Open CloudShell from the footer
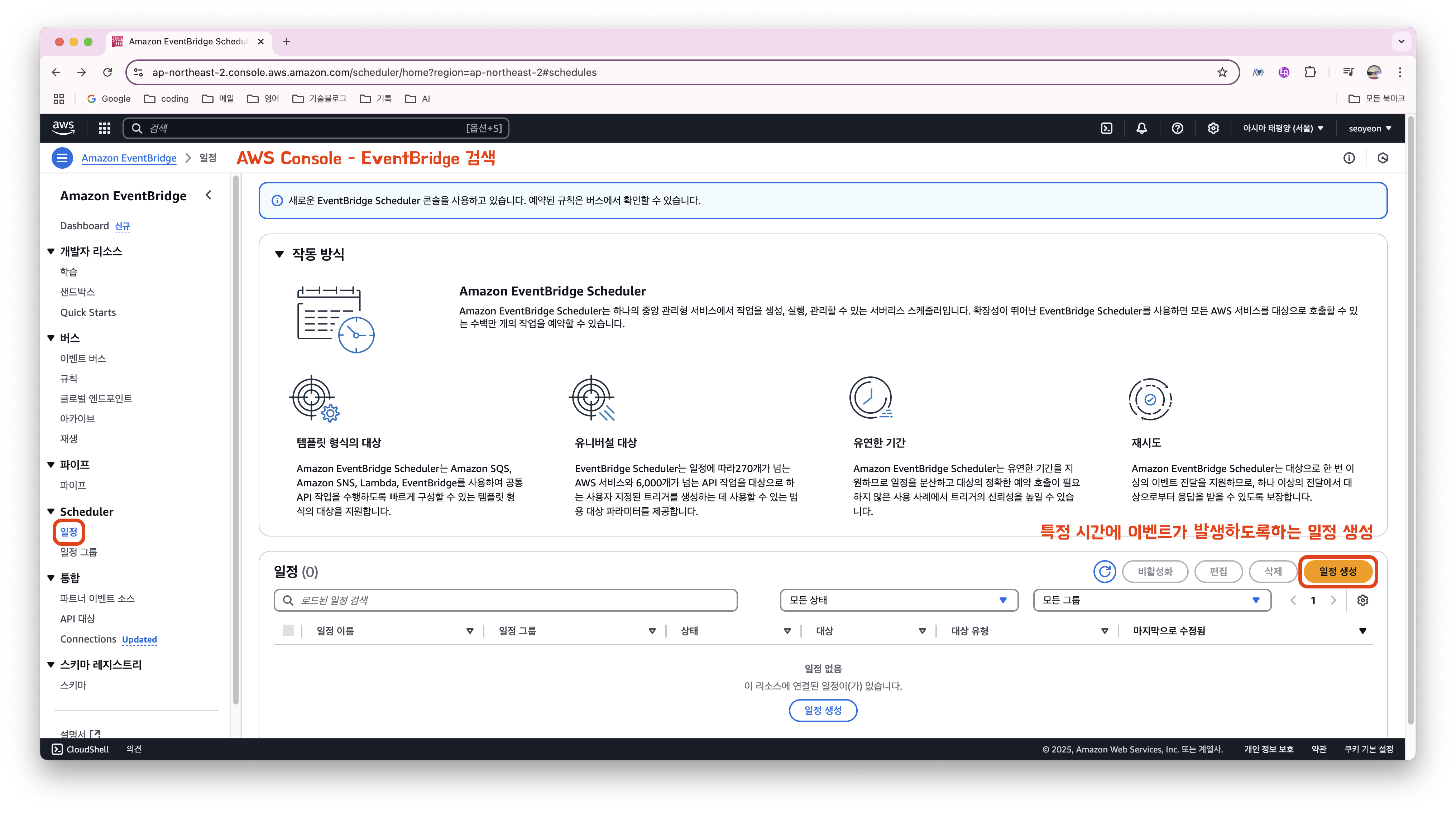 [x=80, y=749]
